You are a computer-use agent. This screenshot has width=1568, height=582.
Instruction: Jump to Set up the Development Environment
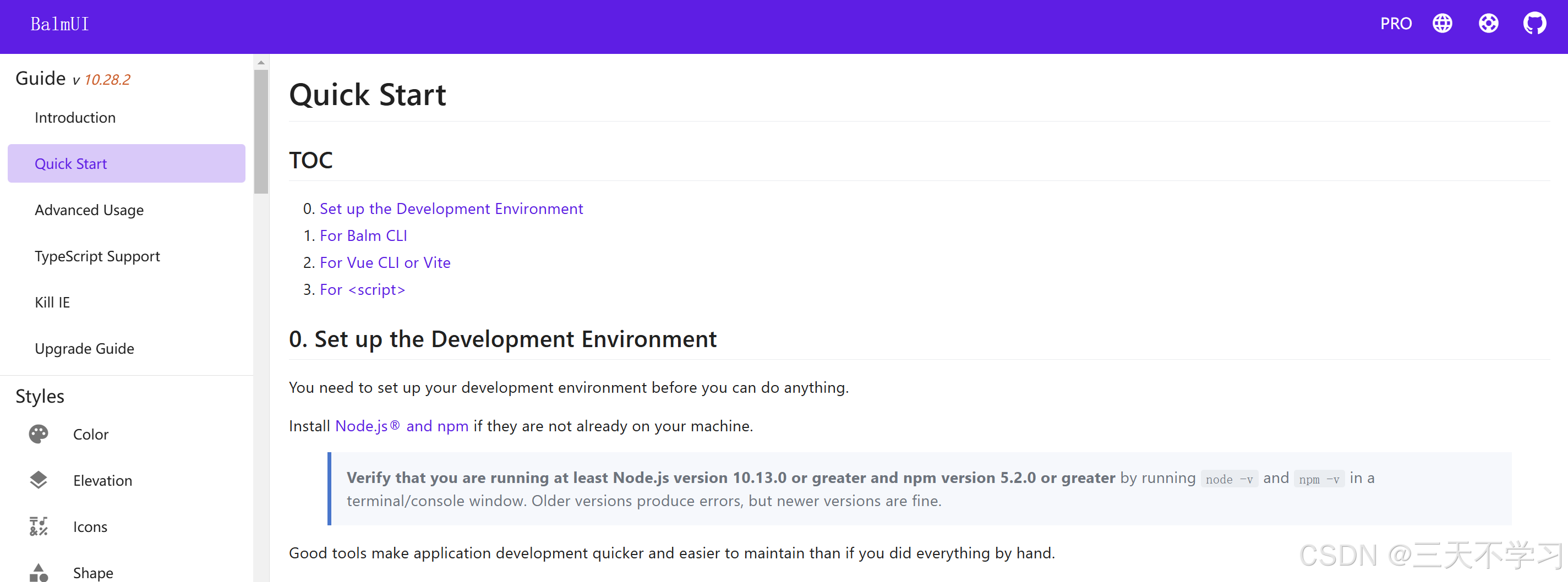451,209
